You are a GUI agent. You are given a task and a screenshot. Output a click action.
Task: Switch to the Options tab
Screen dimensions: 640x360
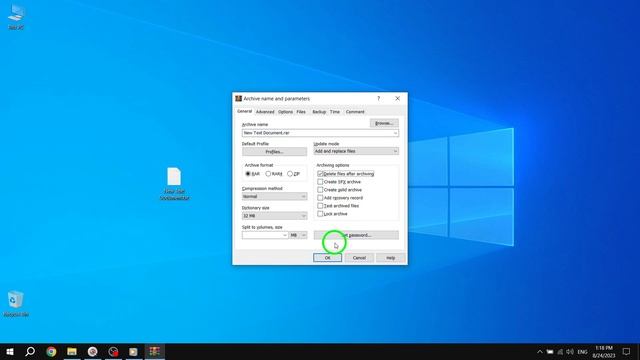pyautogui.click(x=285, y=112)
